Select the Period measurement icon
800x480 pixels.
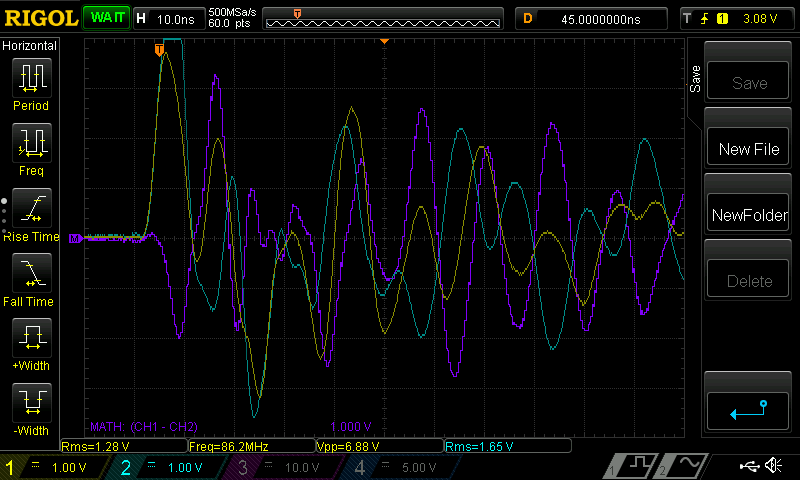pyautogui.click(x=32, y=78)
